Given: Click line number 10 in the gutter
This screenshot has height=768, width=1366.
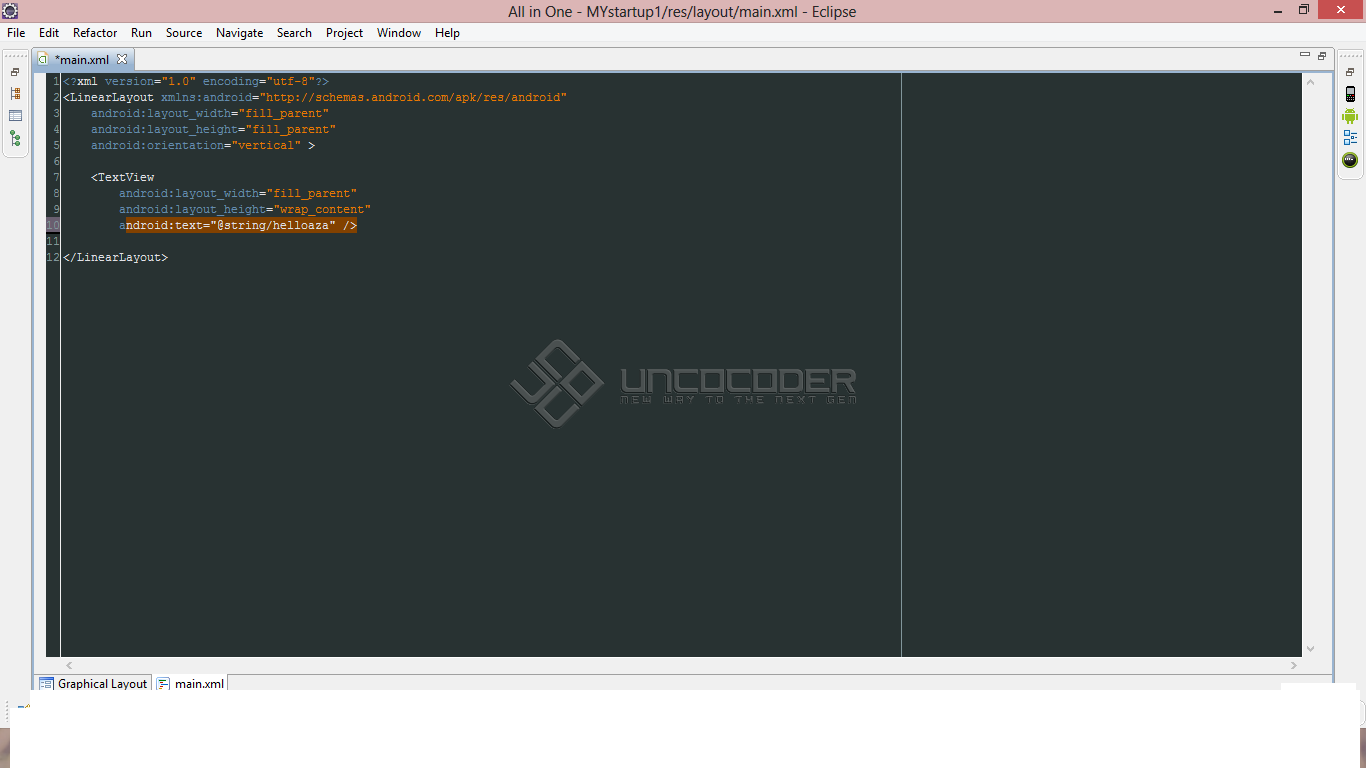Looking at the screenshot, I should tap(53, 226).
